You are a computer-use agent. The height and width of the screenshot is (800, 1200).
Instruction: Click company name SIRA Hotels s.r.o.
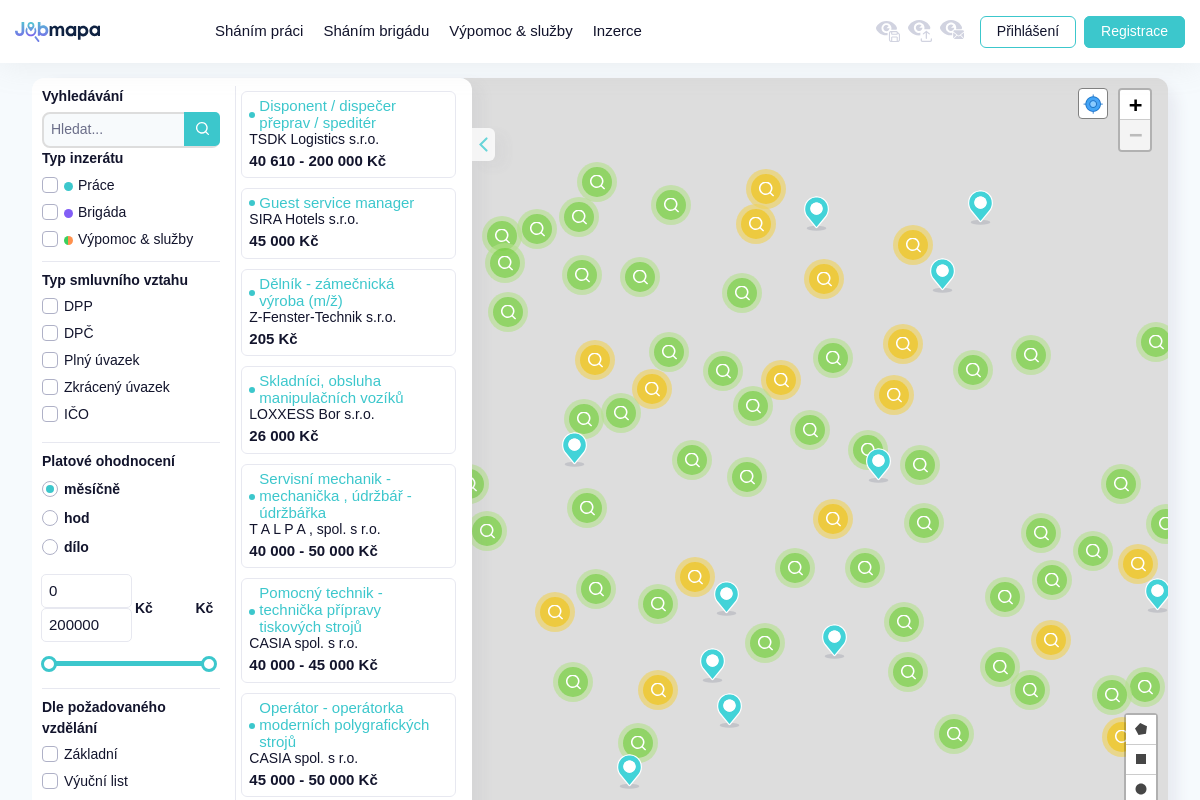pyautogui.click(x=304, y=219)
